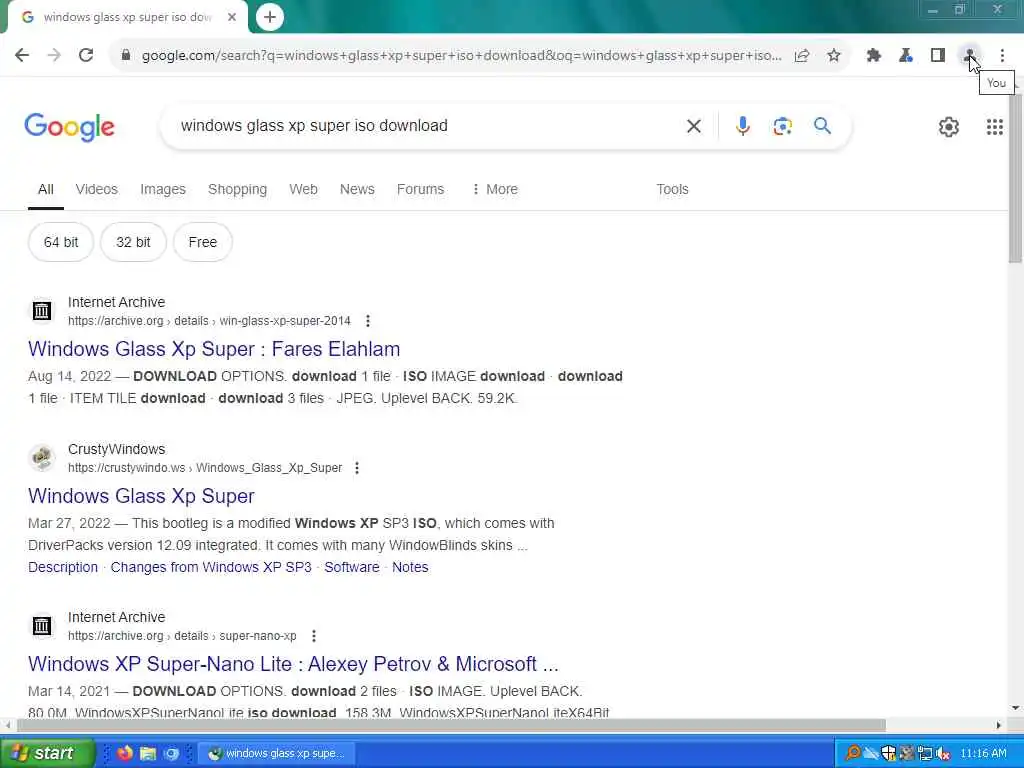Clear the search box with X icon

694,126
